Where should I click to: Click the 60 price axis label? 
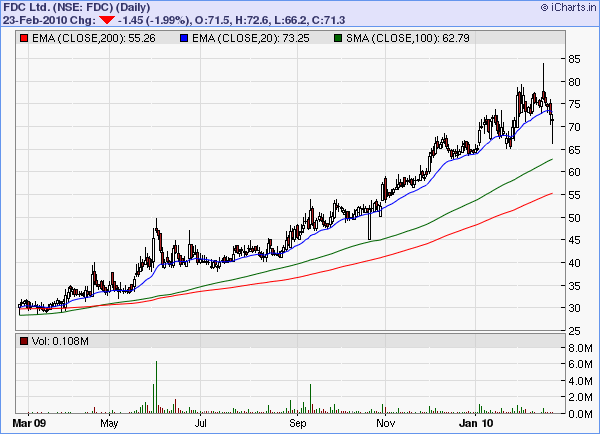[x=574, y=172]
